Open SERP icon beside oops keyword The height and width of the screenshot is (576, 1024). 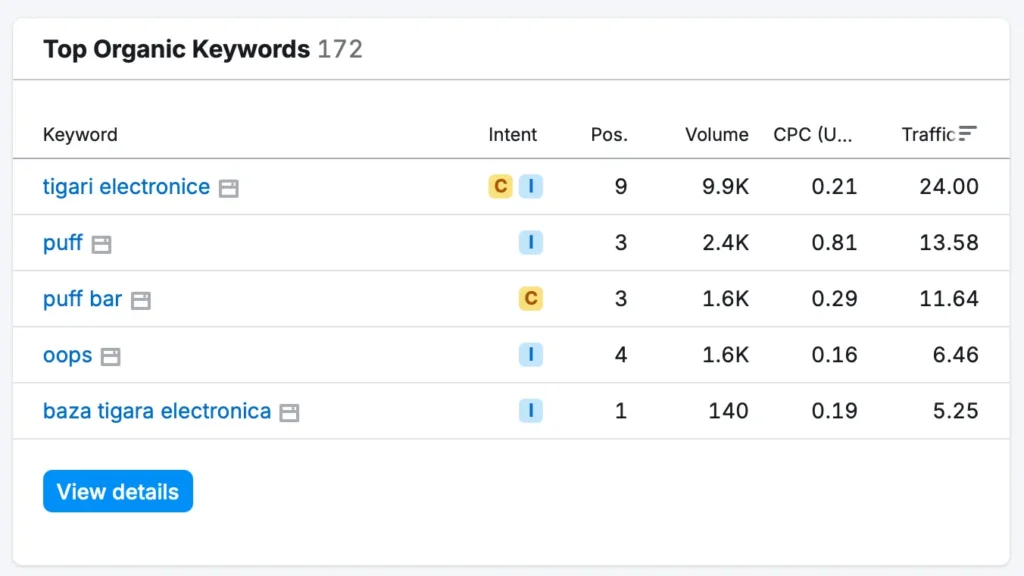(x=110, y=357)
